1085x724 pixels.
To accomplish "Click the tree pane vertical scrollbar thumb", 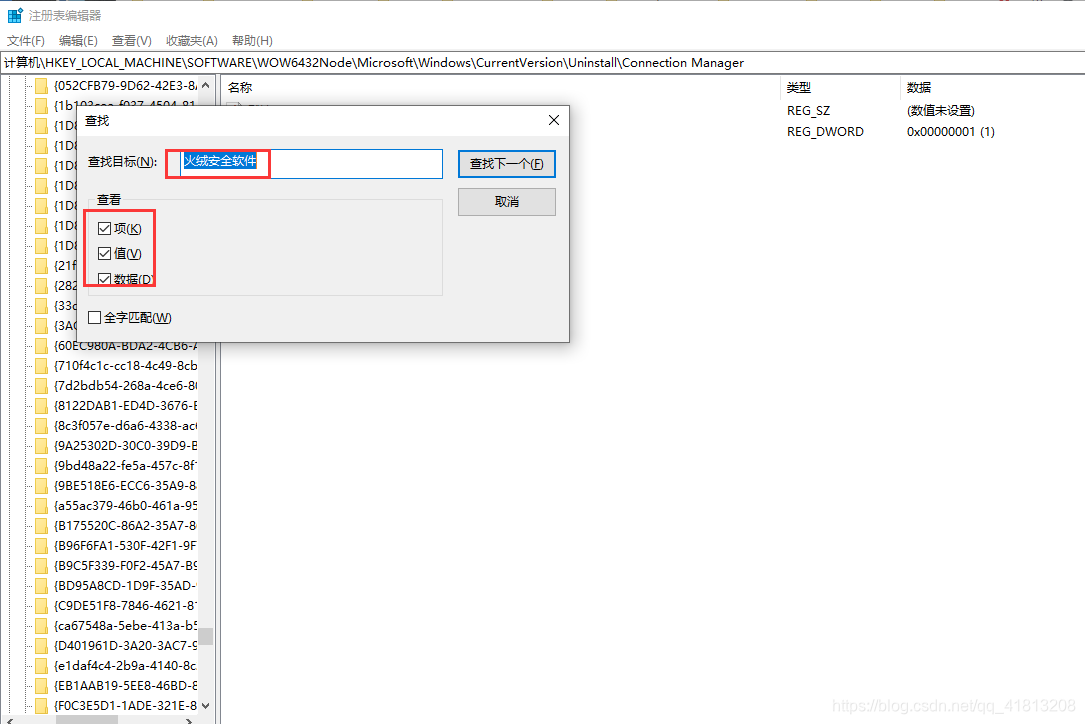I will tap(206, 637).
